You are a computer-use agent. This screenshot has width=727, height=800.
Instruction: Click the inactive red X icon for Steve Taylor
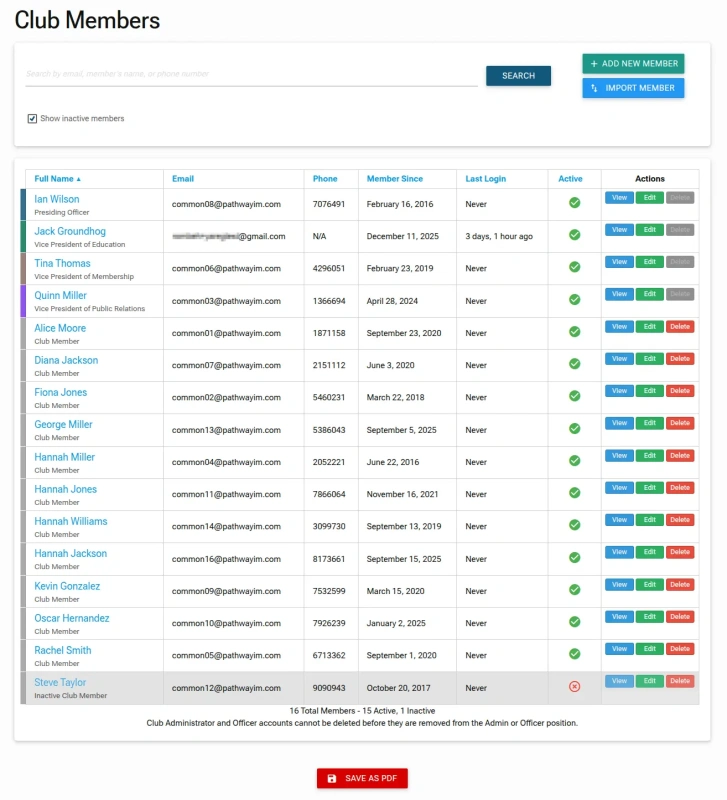[574, 687]
